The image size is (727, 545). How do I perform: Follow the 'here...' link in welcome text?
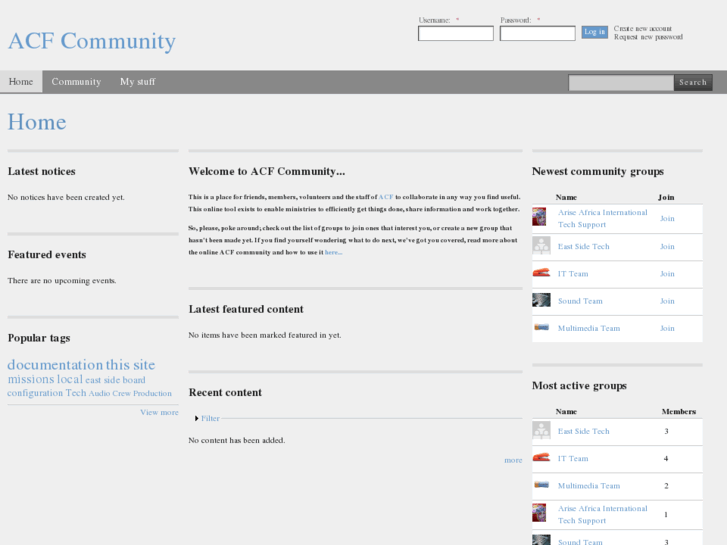click(x=333, y=252)
